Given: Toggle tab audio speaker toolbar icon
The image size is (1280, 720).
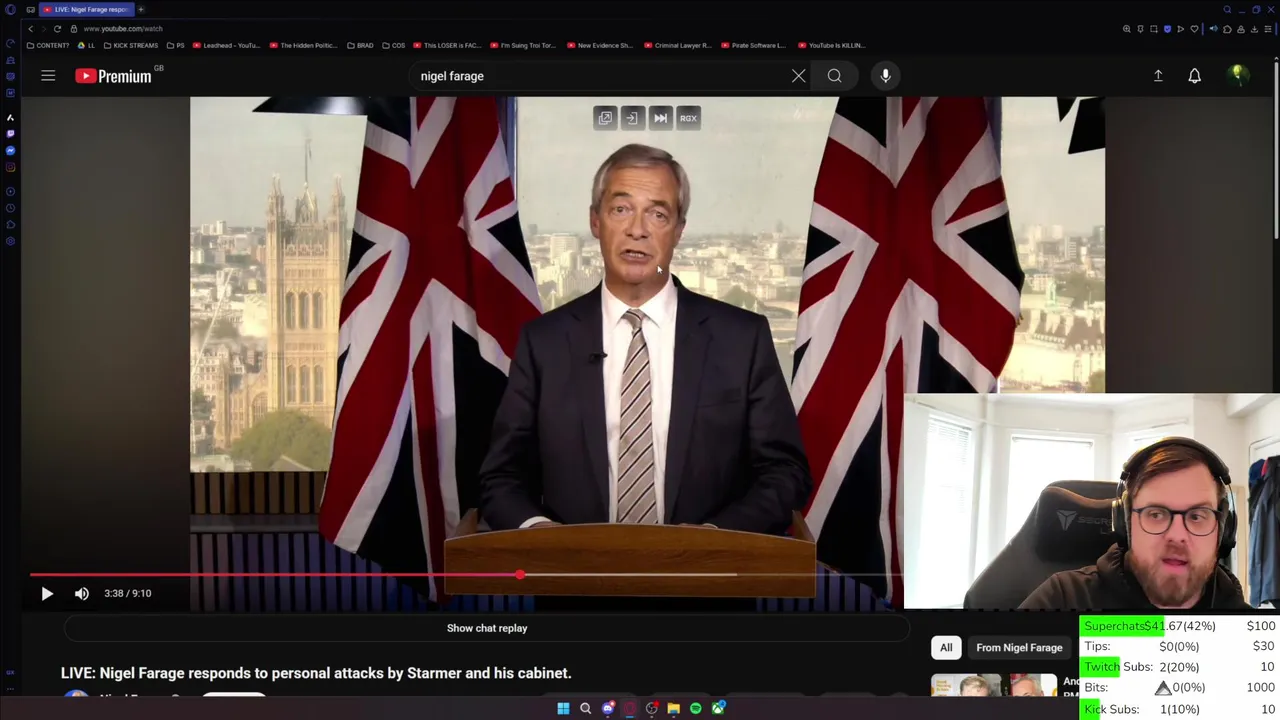Looking at the screenshot, I should coord(1214,29).
